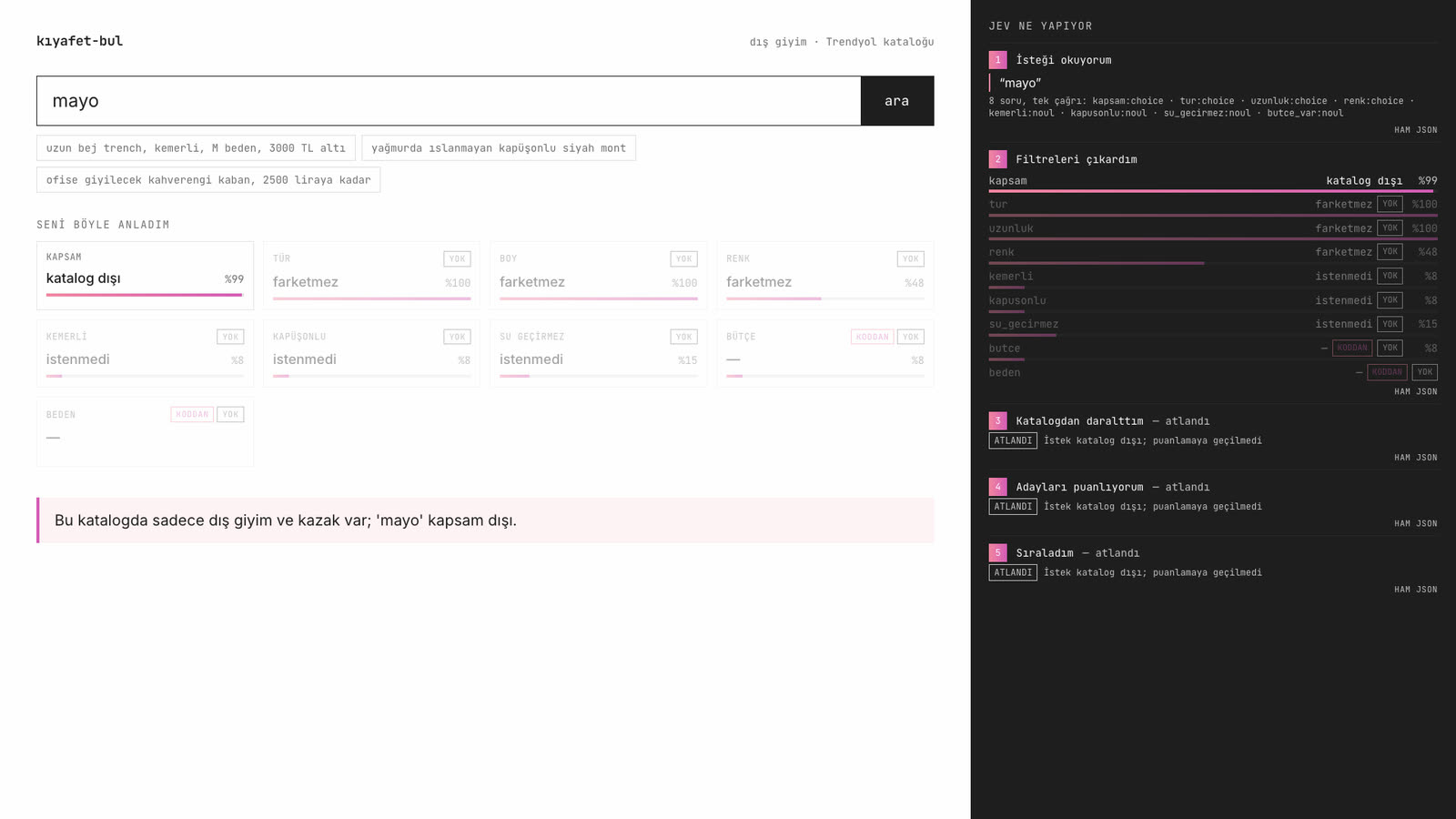Viewport: 1456px width, 819px height.
Task: Click the YOK badge in BEDEN card
Action: (x=230, y=414)
